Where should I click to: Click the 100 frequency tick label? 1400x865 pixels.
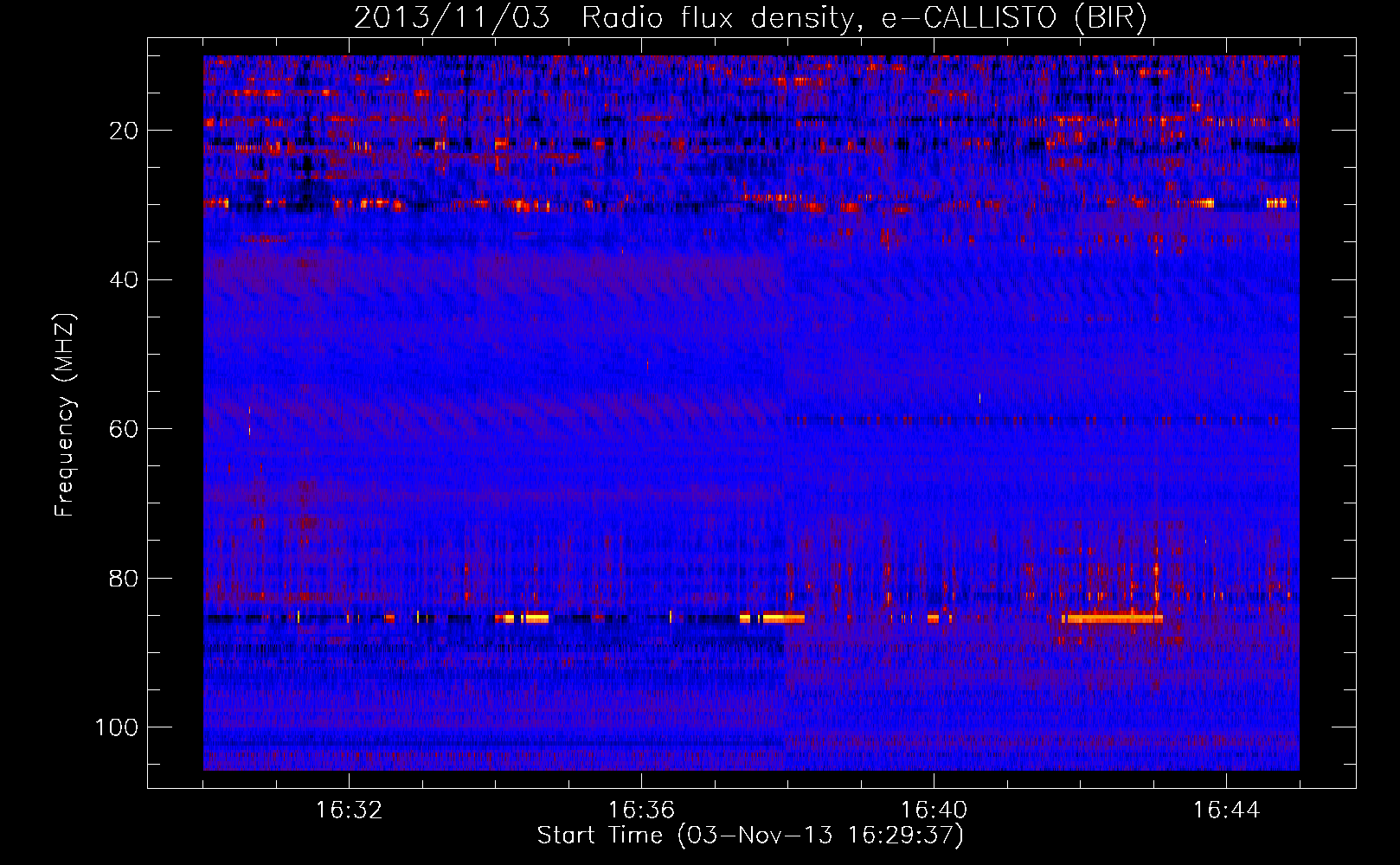coord(117,727)
